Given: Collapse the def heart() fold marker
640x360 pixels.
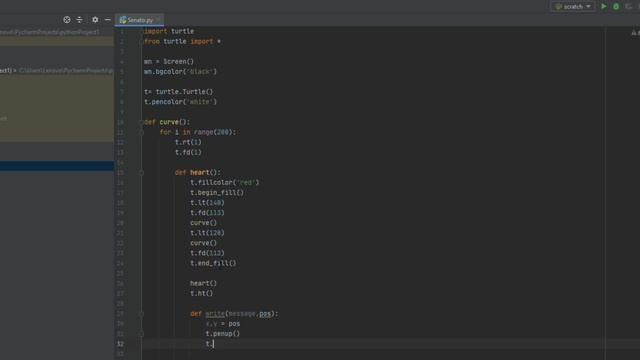Looking at the screenshot, I should click(141, 173).
